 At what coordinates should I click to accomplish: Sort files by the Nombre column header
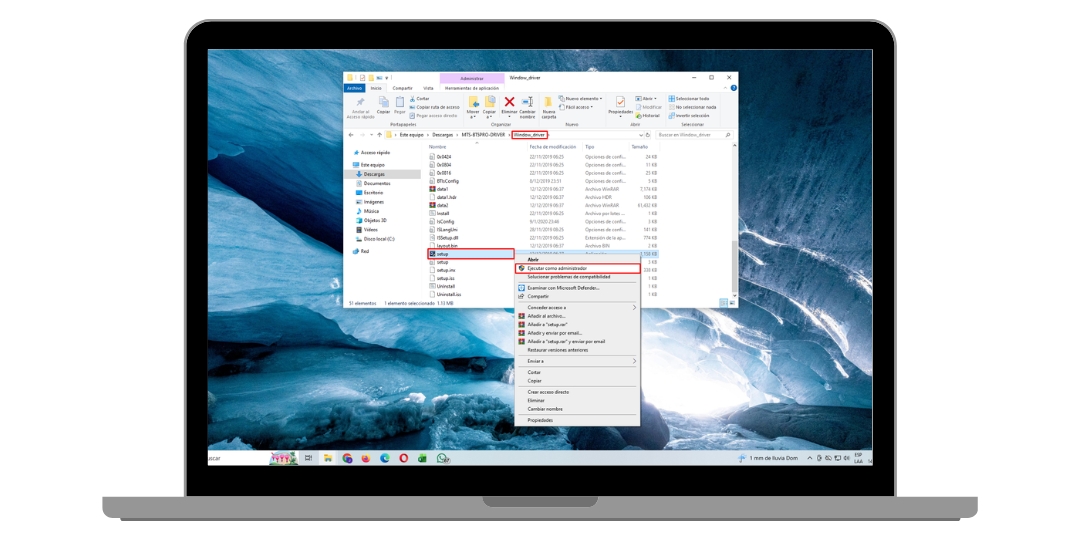click(x=438, y=147)
